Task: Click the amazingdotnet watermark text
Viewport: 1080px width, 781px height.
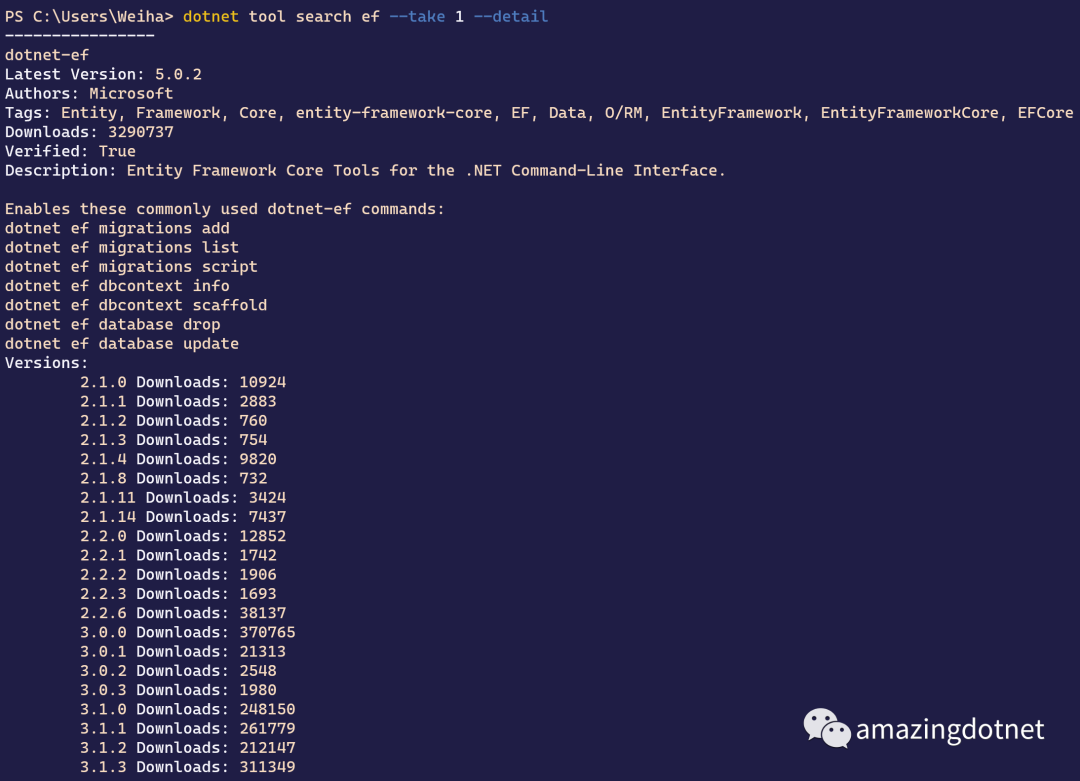Action: (x=950, y=730)
